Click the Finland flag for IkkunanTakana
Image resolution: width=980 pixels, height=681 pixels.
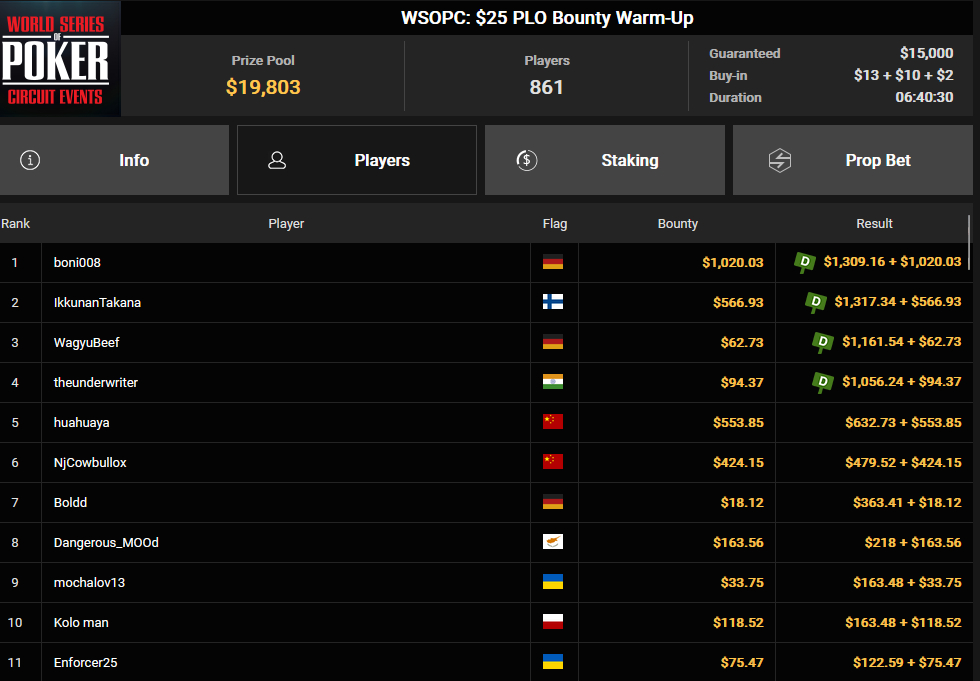(x=553, y=302)
